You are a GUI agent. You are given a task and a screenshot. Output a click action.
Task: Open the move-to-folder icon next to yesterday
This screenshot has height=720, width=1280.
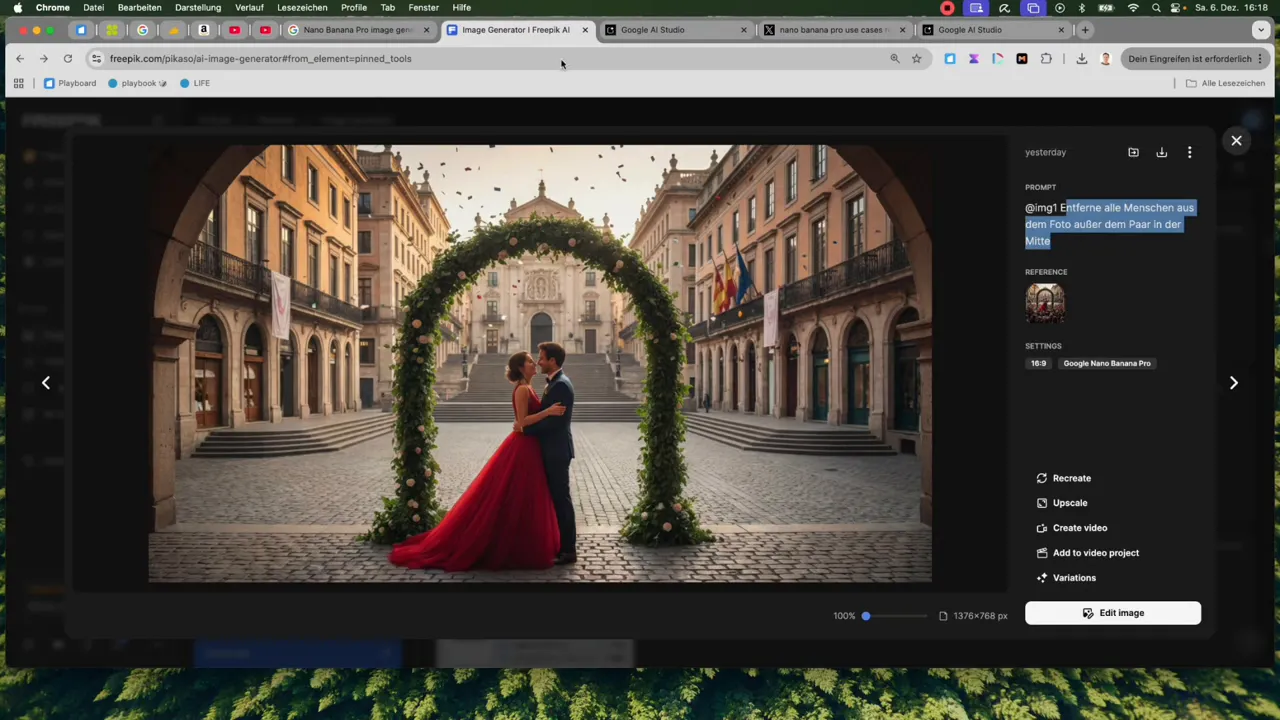[1133, 152]
